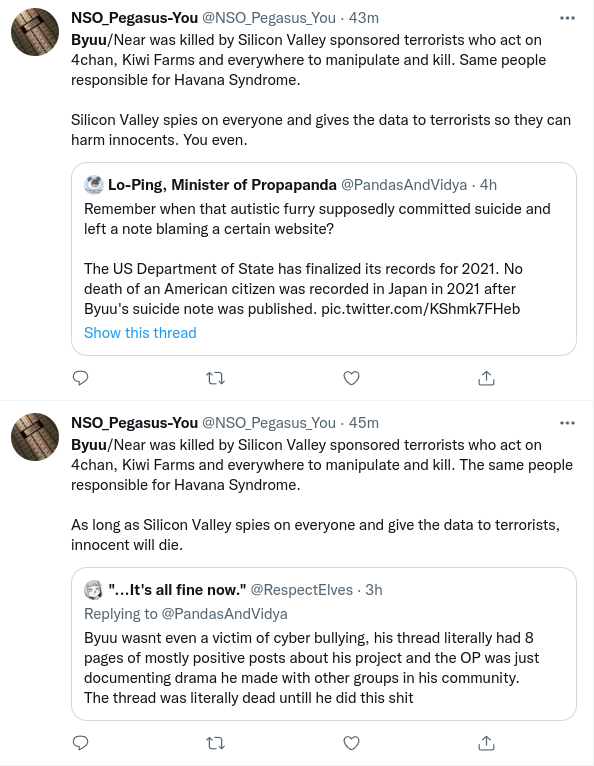Like the 45m tweet
Screen dimensions: 594x766
[351, 743]
